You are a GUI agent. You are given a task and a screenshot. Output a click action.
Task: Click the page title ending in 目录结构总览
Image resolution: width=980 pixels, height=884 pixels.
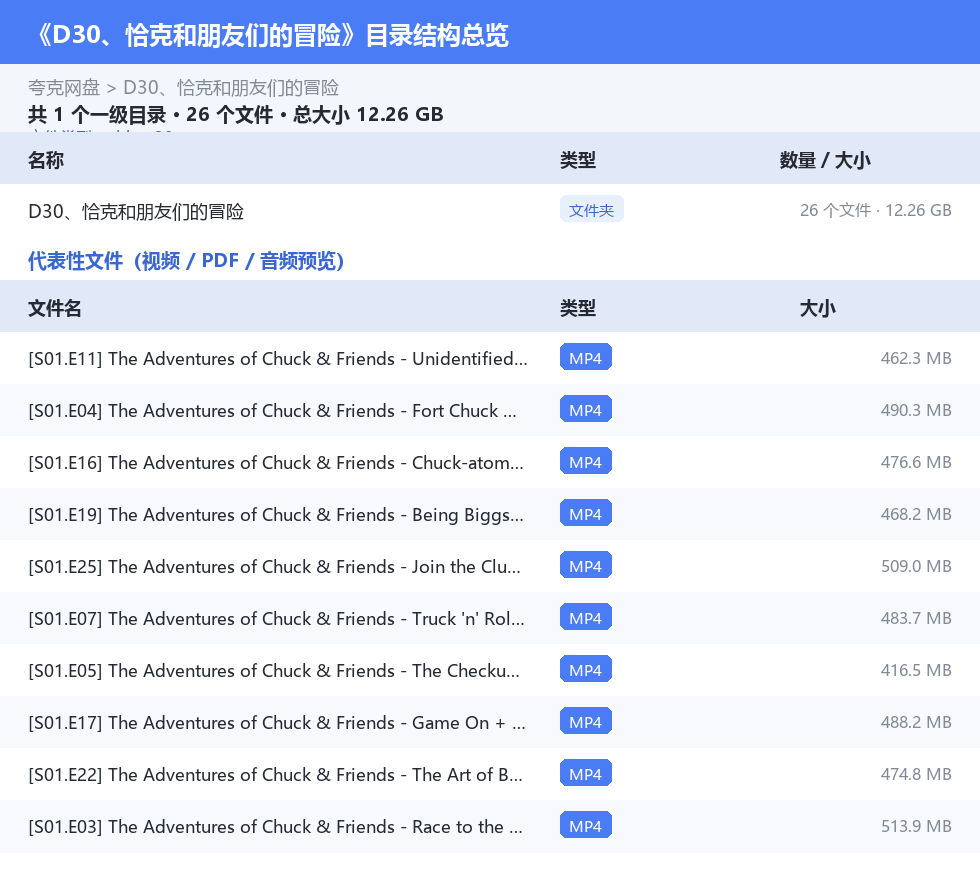pyautogui.click(x=269, y=35)
